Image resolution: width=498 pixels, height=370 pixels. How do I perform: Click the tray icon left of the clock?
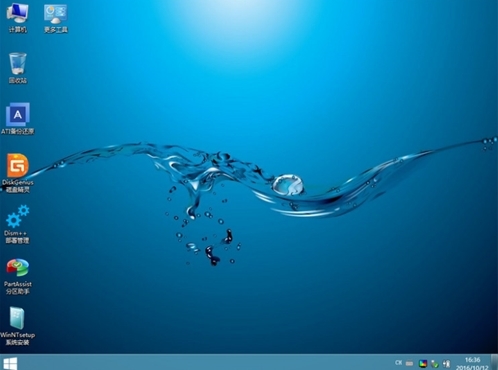(446, 363)
